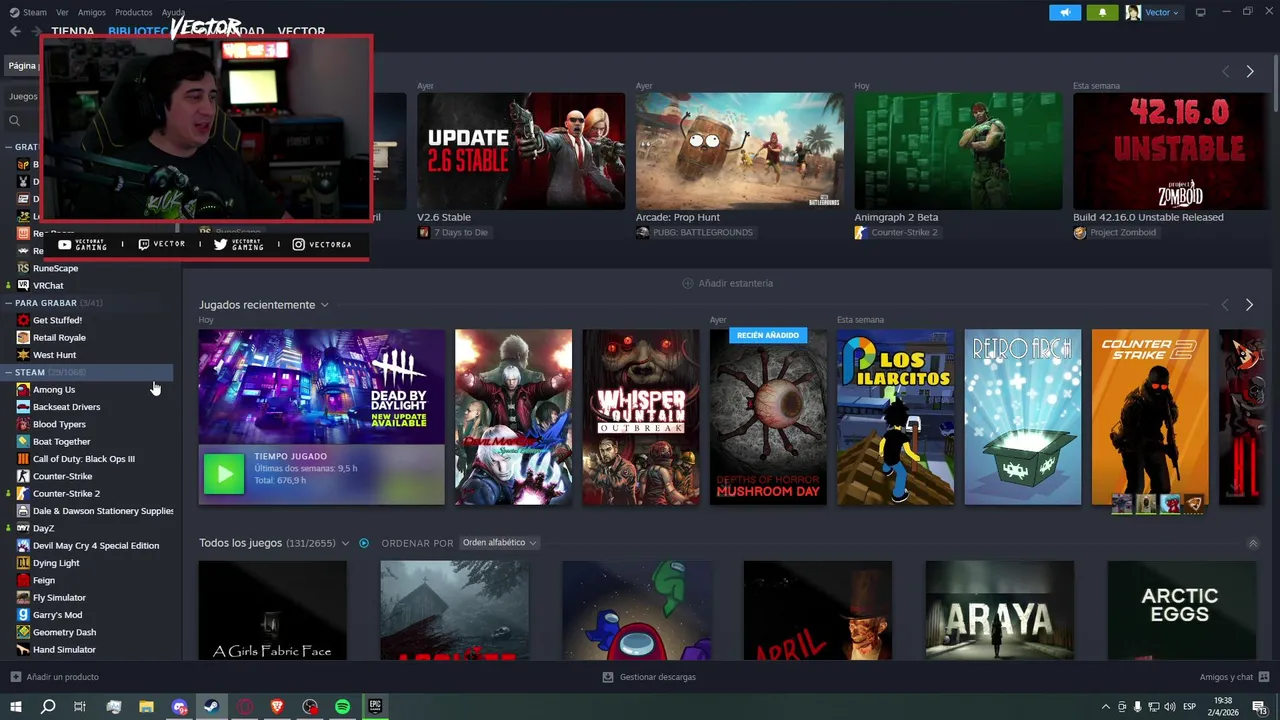
Task: Click the Blood Typers sidebar icon
Action: (23, 424)
